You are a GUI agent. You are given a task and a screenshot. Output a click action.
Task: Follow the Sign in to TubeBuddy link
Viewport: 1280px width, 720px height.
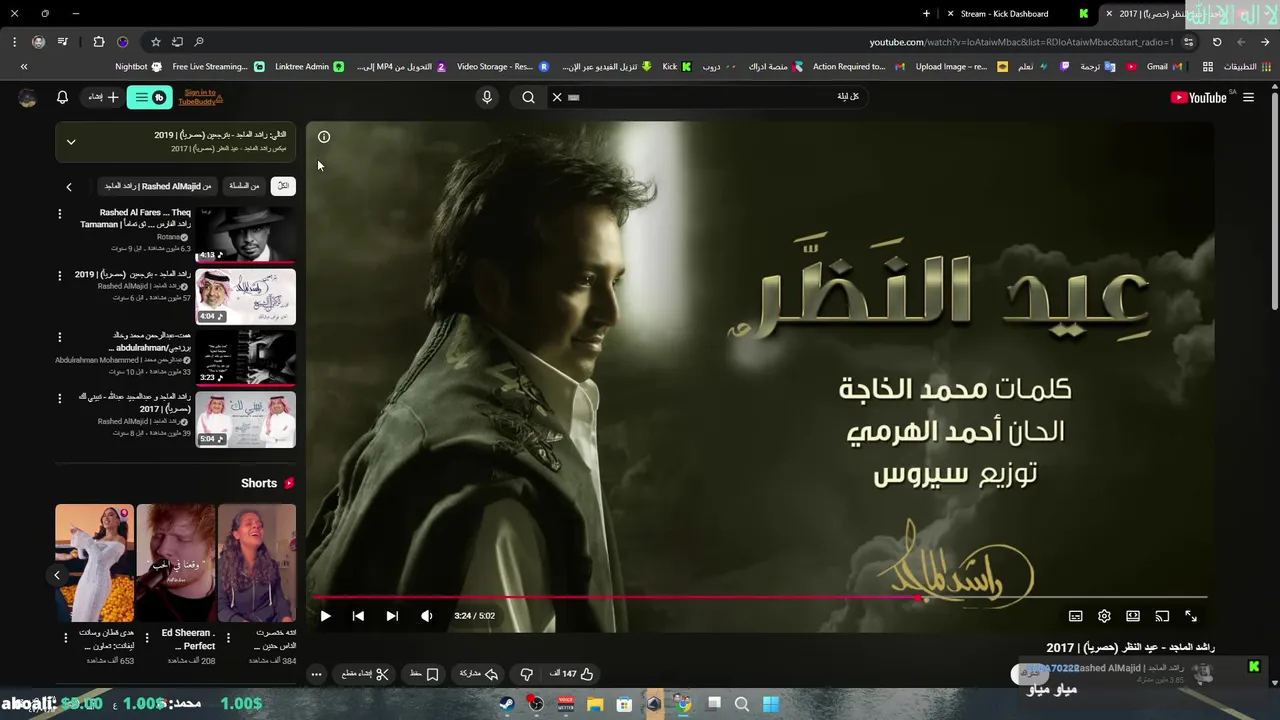coord(199,97)
